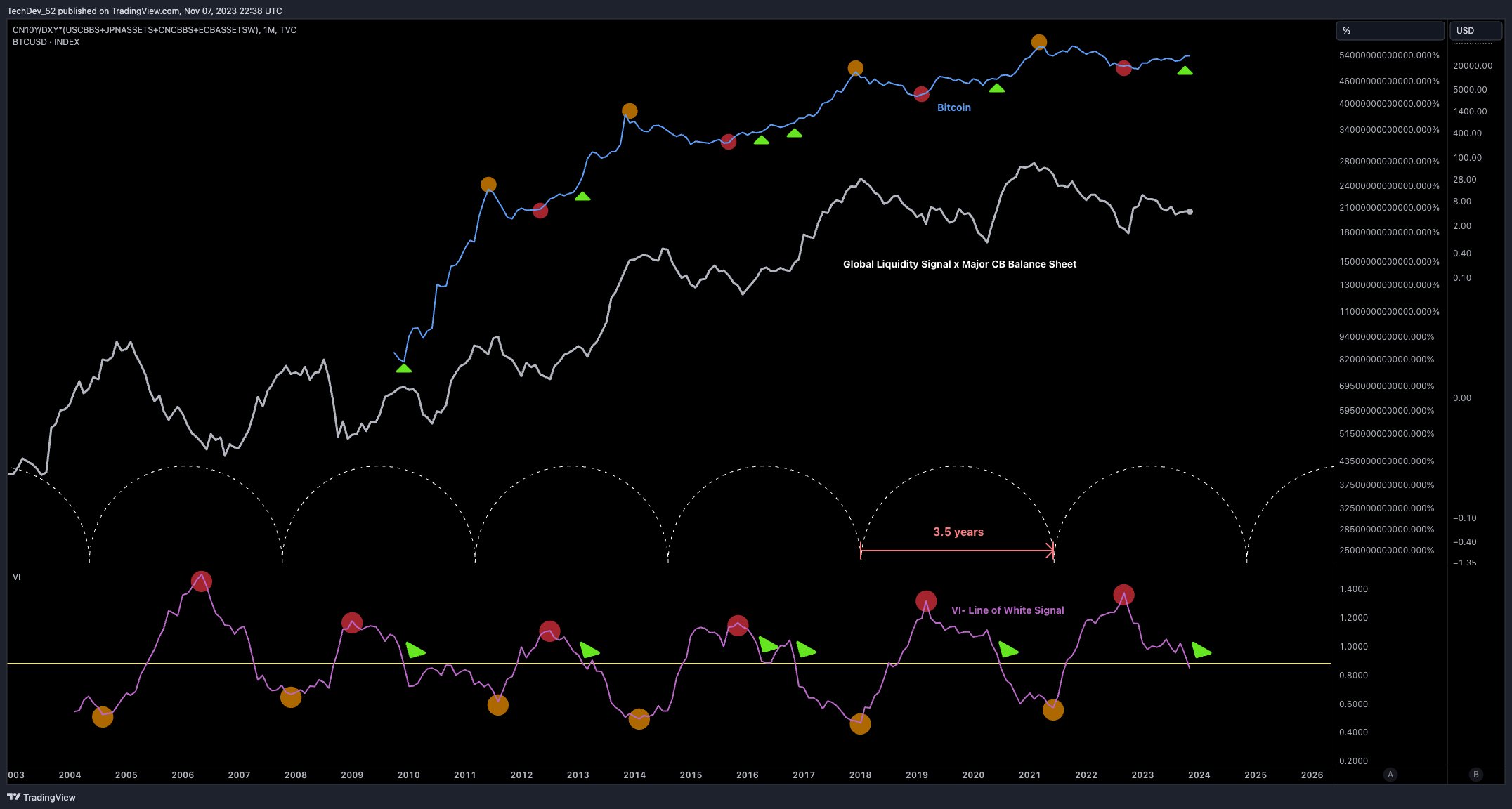This screenshot has width=1512, height=809.
Task: Select the Bitcoin series label on the chart
Action: (x=953, y=107)
